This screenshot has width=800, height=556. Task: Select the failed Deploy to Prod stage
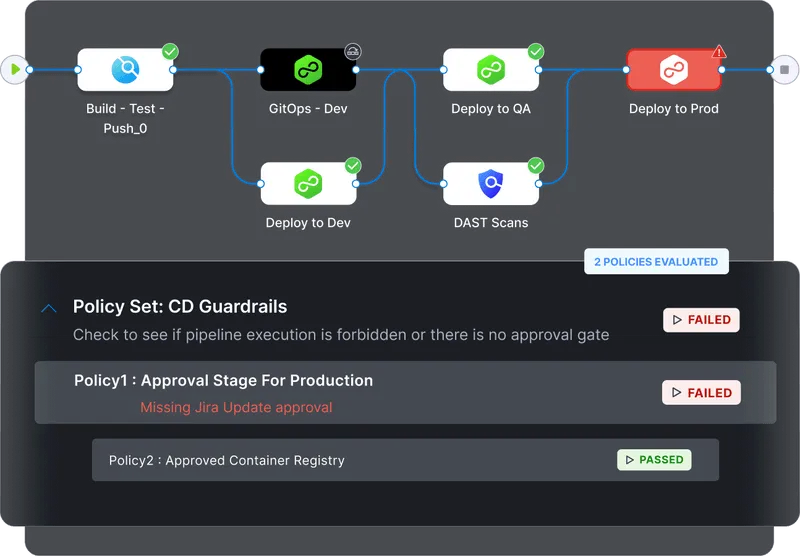pyautogui.click(x=673, y=70)
